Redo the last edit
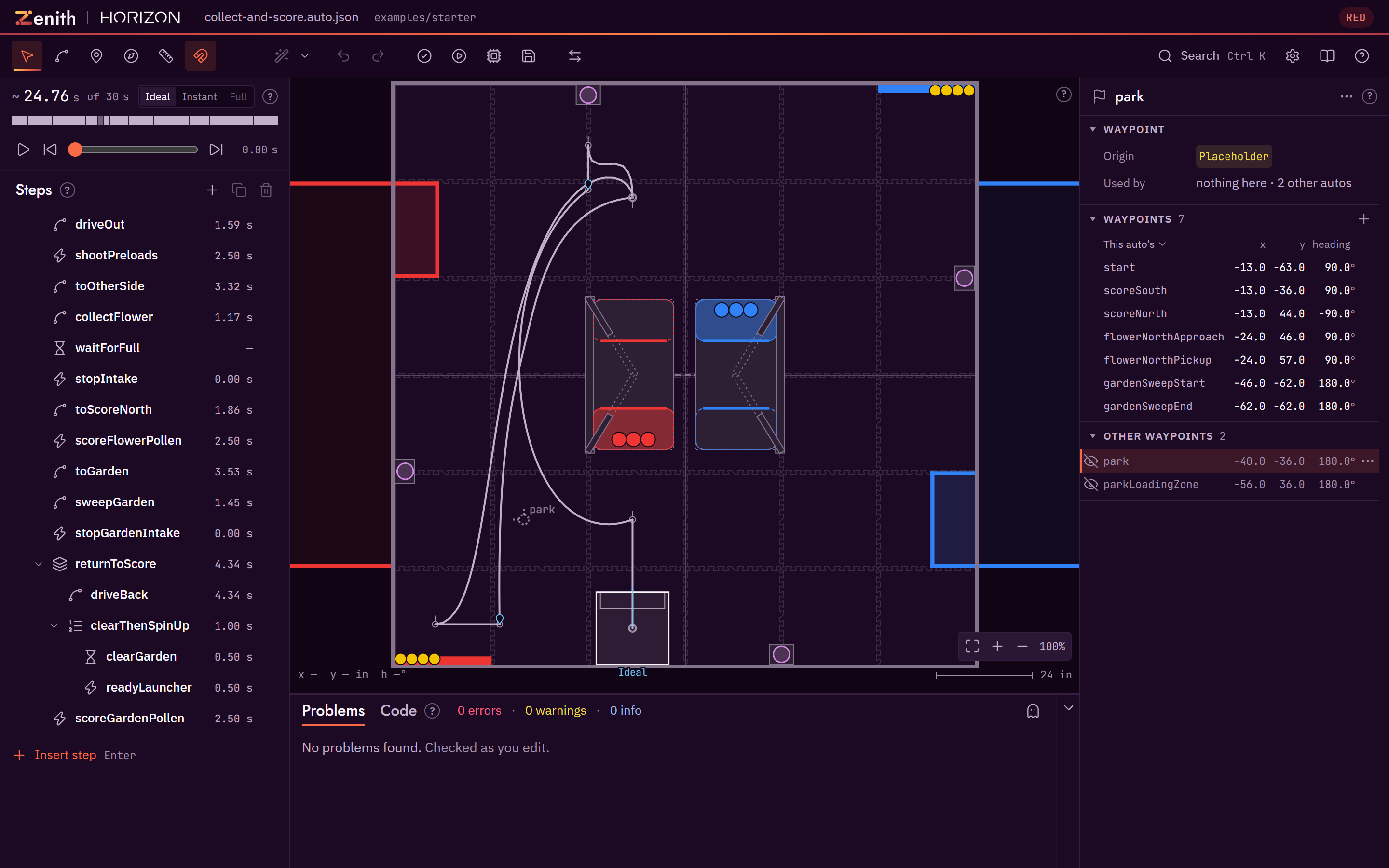 378,55
